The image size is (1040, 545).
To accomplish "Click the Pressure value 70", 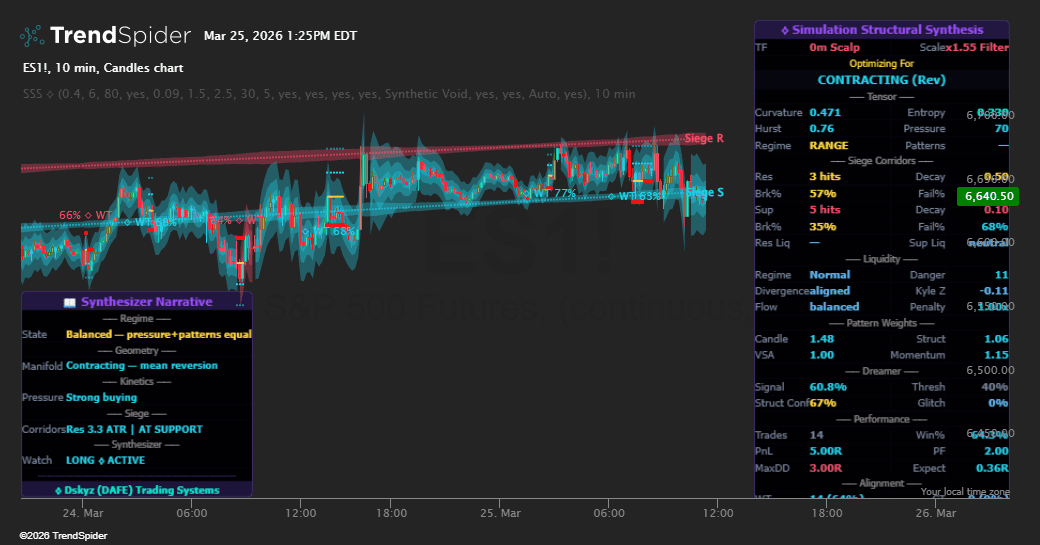I will click(1002, 129).
